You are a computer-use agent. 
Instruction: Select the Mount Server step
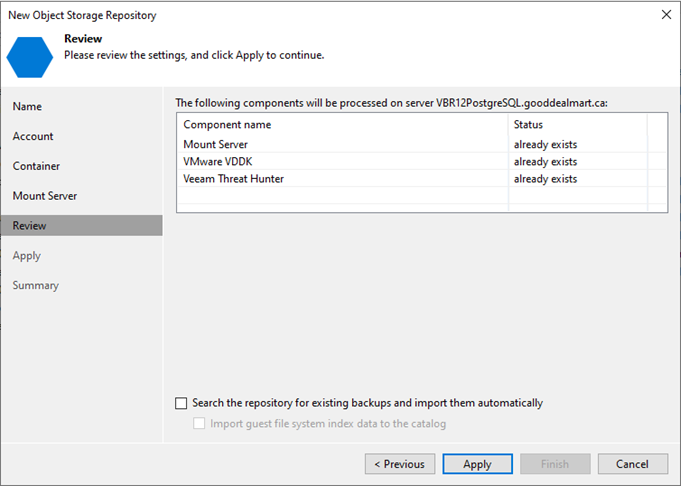coord(45,196)
